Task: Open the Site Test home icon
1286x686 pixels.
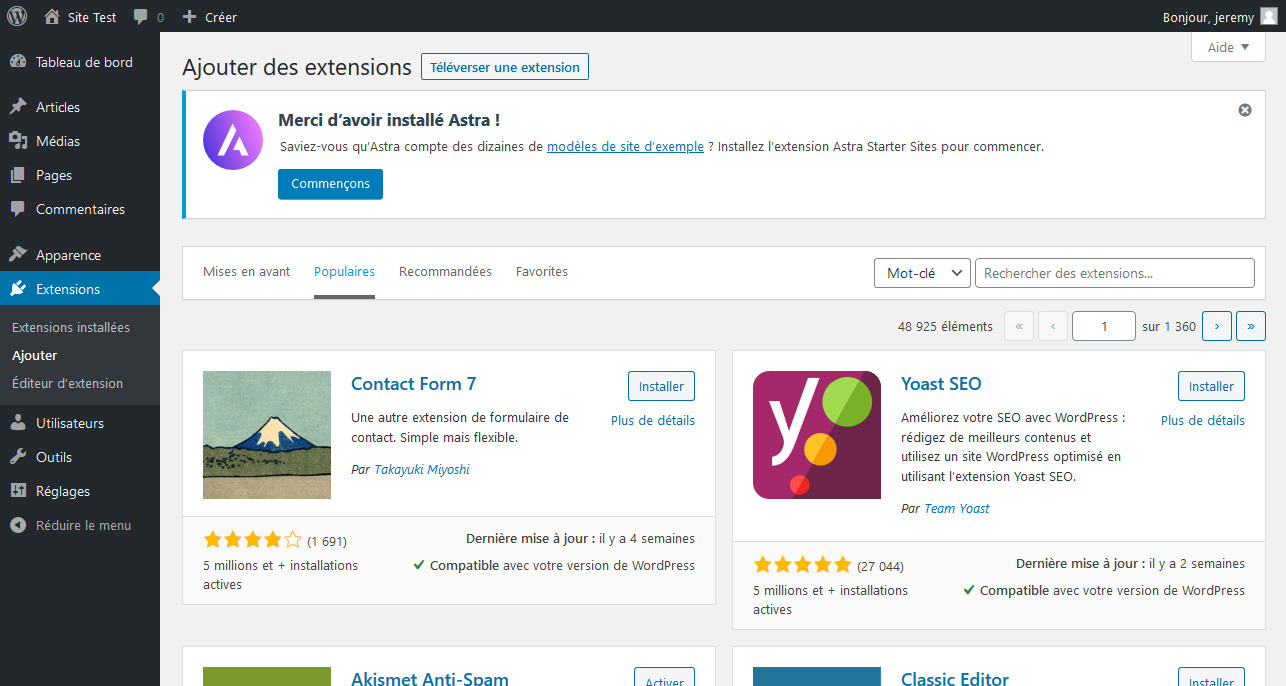Action: tap(53, 17)
